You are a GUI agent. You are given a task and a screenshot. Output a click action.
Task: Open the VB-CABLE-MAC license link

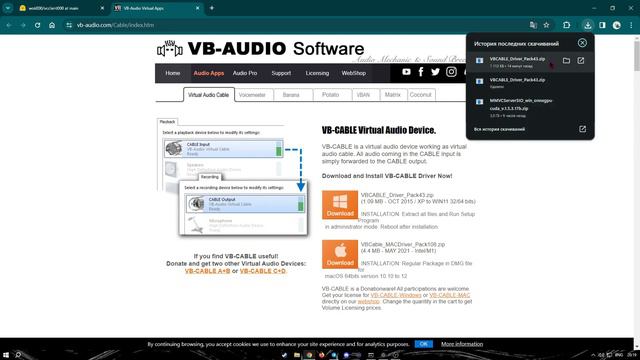click(450, 295)
